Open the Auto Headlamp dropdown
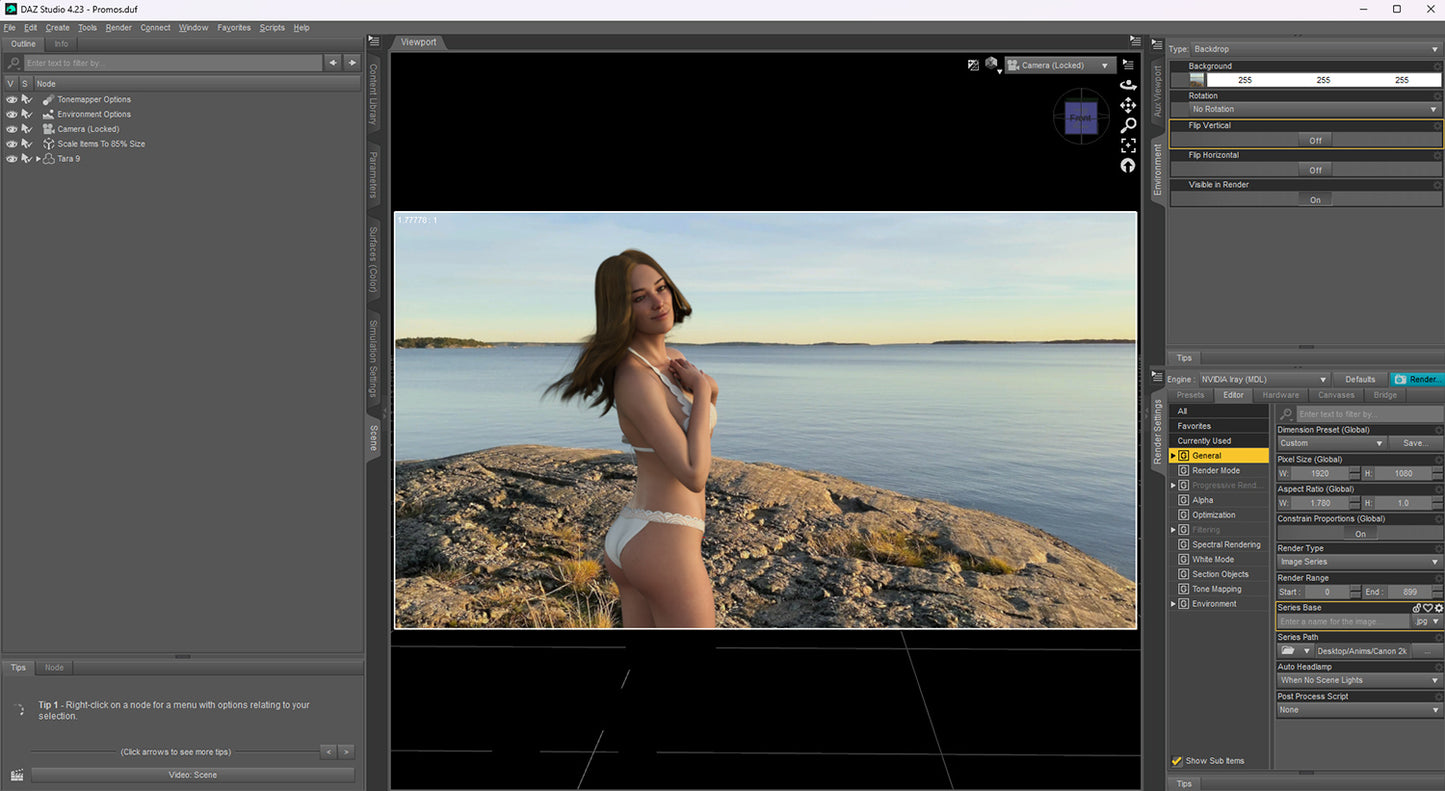Image resolution: width=1445 pixels, height=791 pixels. click(1360, 680)
